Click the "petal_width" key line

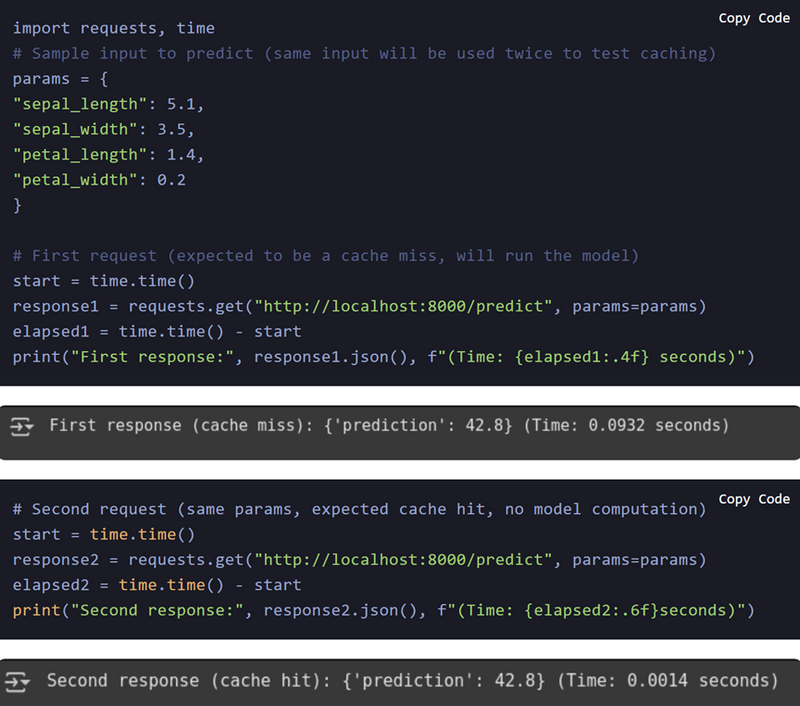click(98, 180)
